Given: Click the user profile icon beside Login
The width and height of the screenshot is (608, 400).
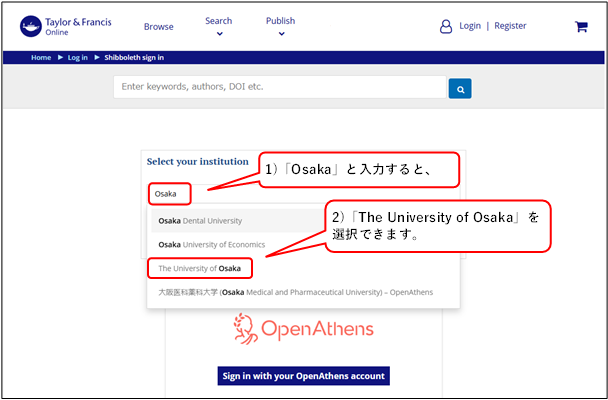Looking at the screenshot, I should pyautogui.click(x=446, y=26).
